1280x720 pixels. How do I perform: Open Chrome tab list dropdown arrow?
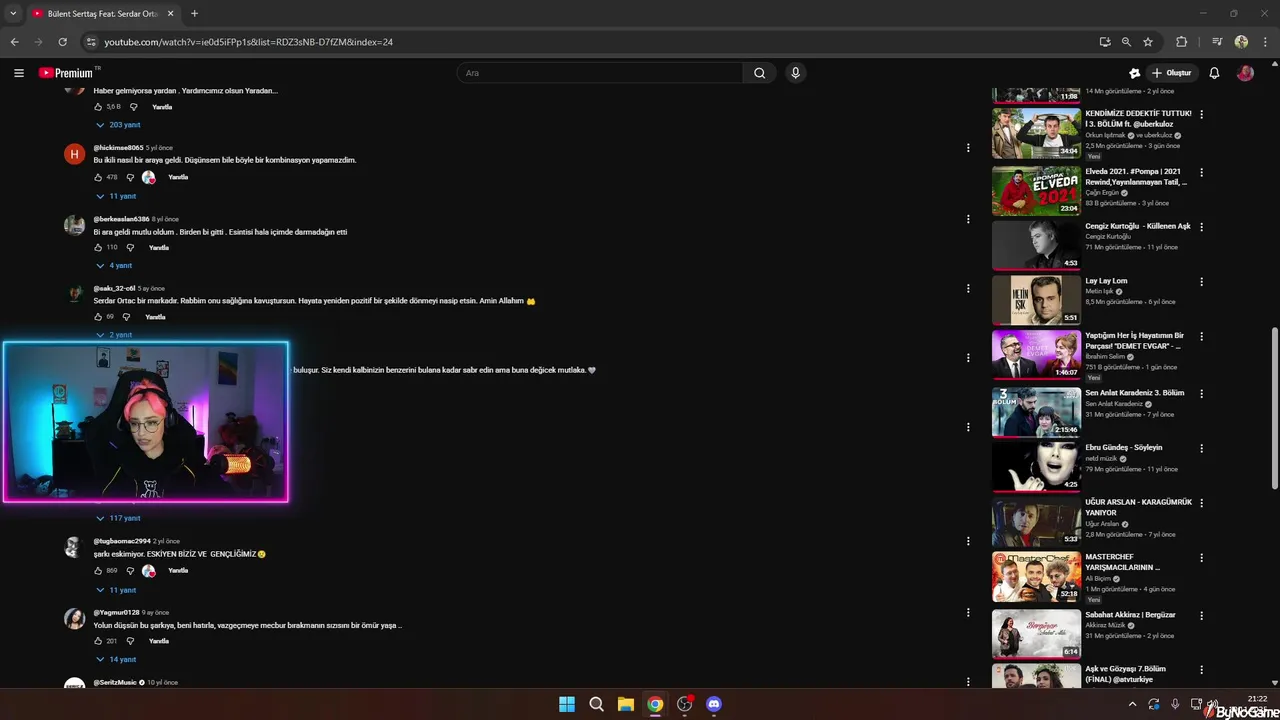click(x=13, y=13)
